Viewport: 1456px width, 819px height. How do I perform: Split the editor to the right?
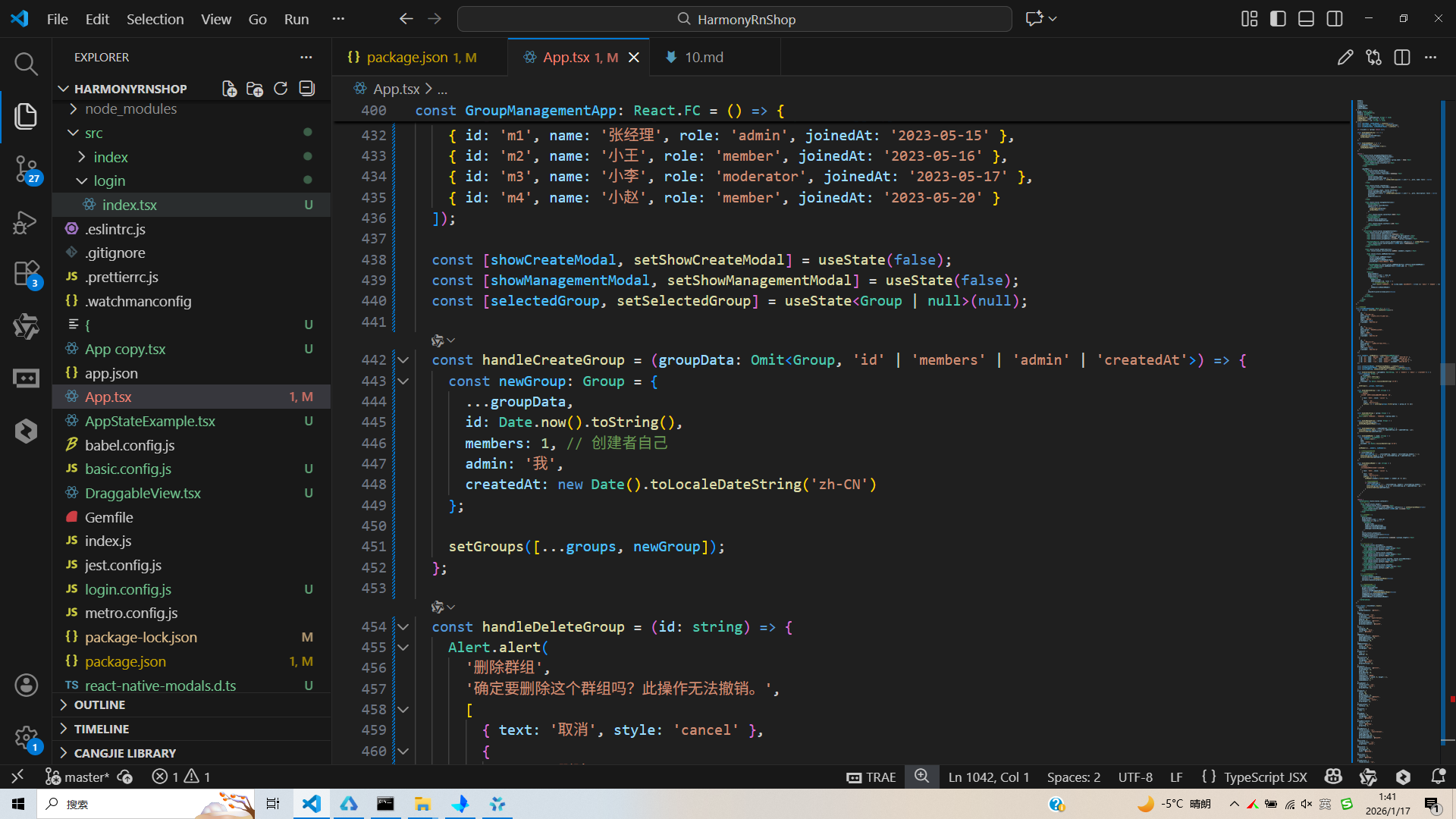(x=1401, y=58)
